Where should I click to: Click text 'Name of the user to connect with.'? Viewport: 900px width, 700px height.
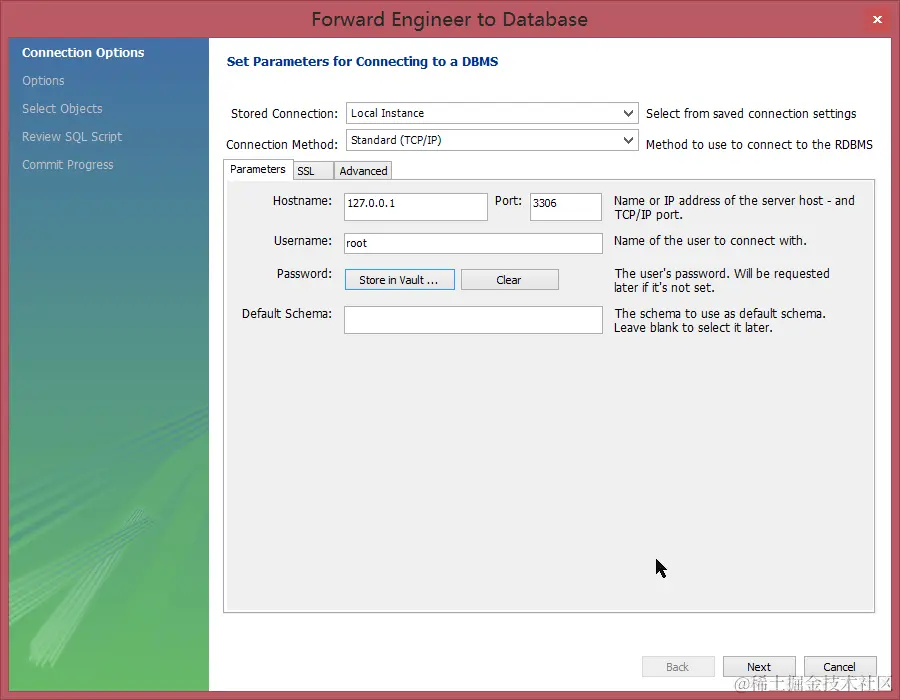click(710, 241)
